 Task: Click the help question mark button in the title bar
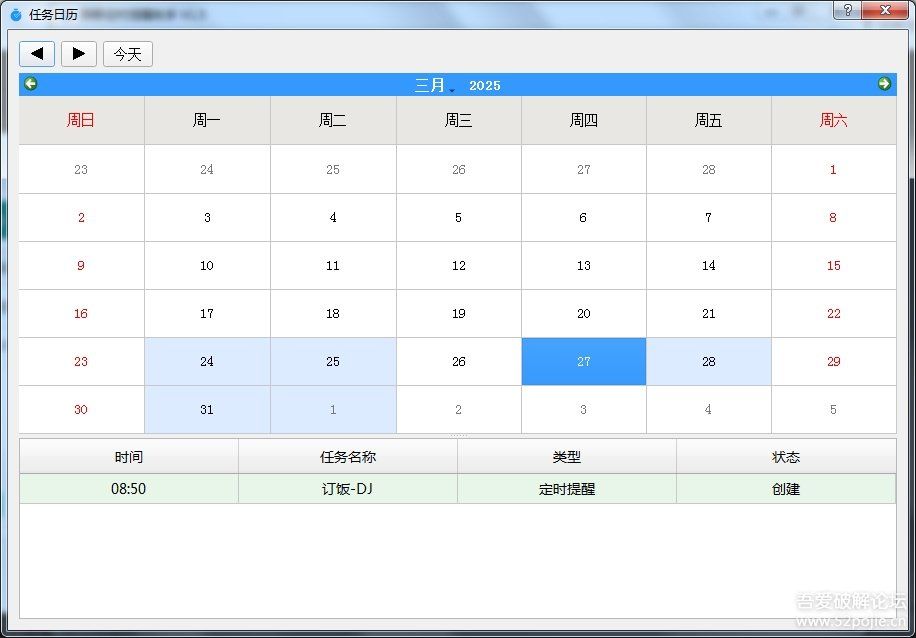pyautogui.click(x=848, y=10)
